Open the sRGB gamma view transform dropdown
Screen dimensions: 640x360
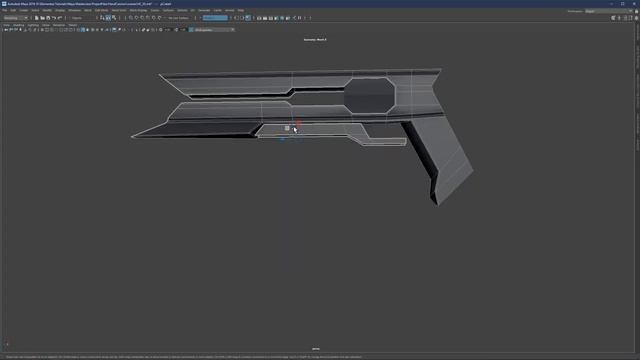point(214,30)
